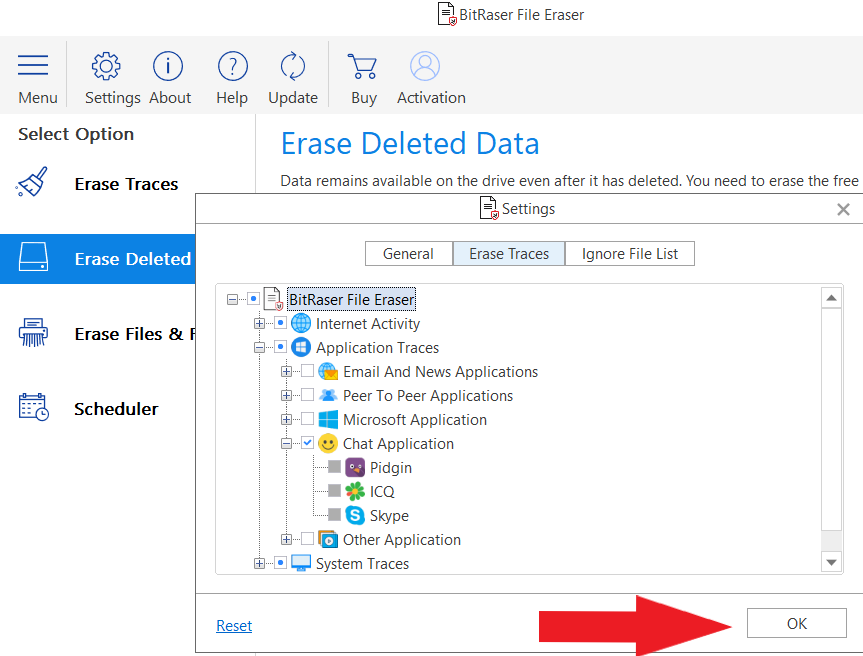Select the Internet Activity tree label
The height and width of the screenshot is (656, 863).
368,324
